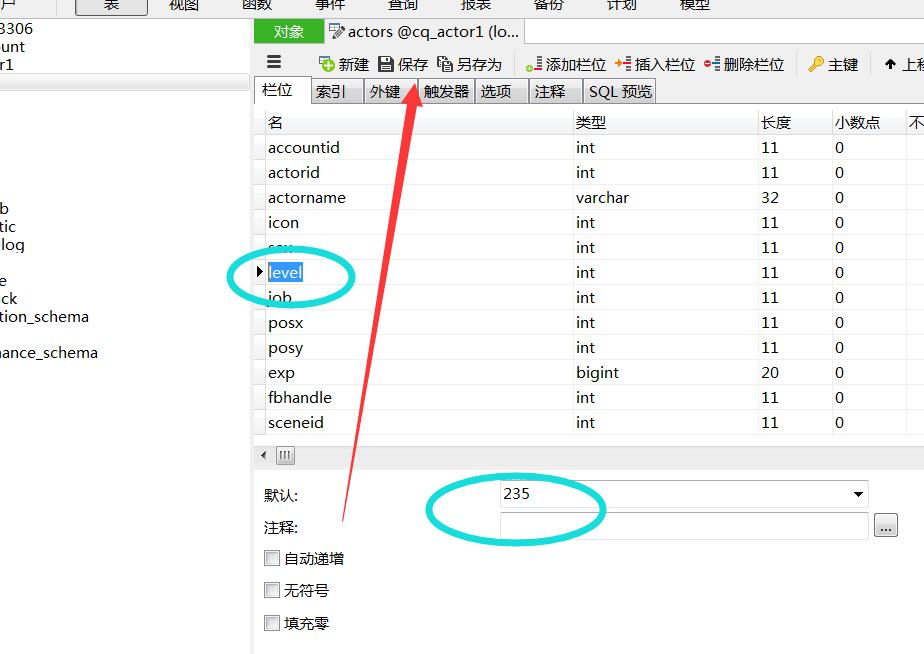
Task: Expand the 默认 value dropdown arrow
Action: [x=857, y=494]
